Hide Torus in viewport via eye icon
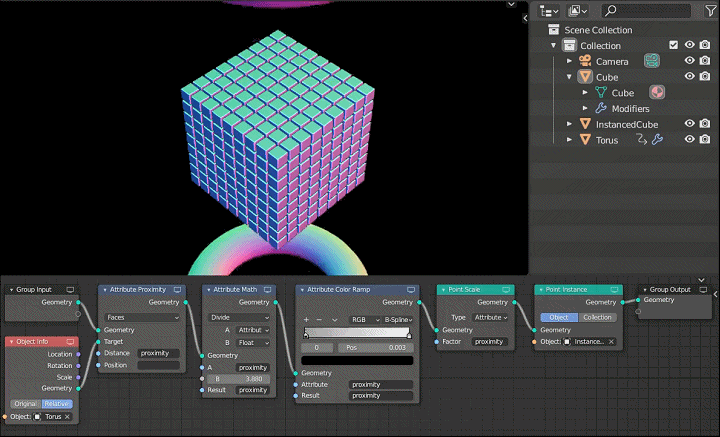 coord(689,140)
